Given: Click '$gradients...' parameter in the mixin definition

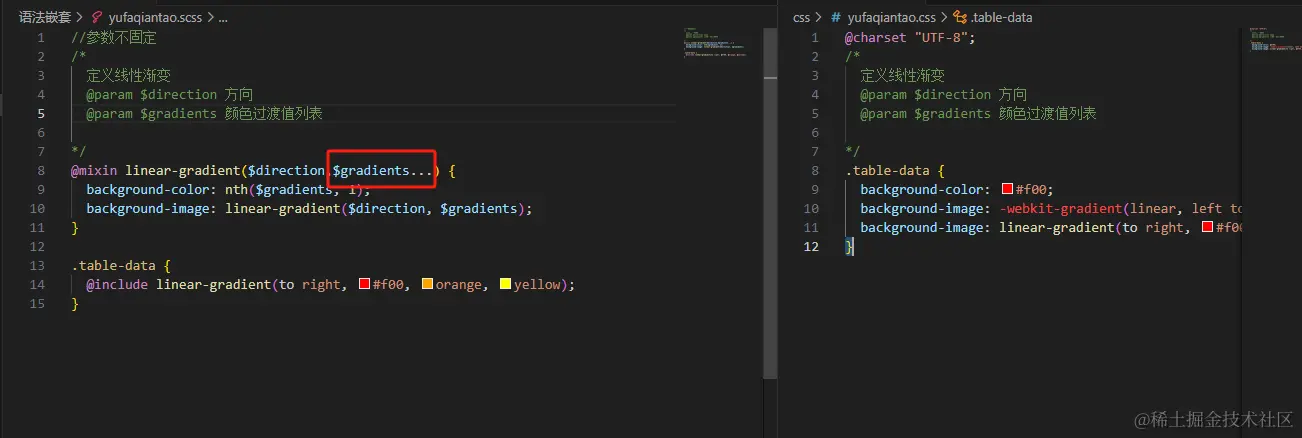Looking at the screenshot, I should pyautogui.click(x=383, y=170).
